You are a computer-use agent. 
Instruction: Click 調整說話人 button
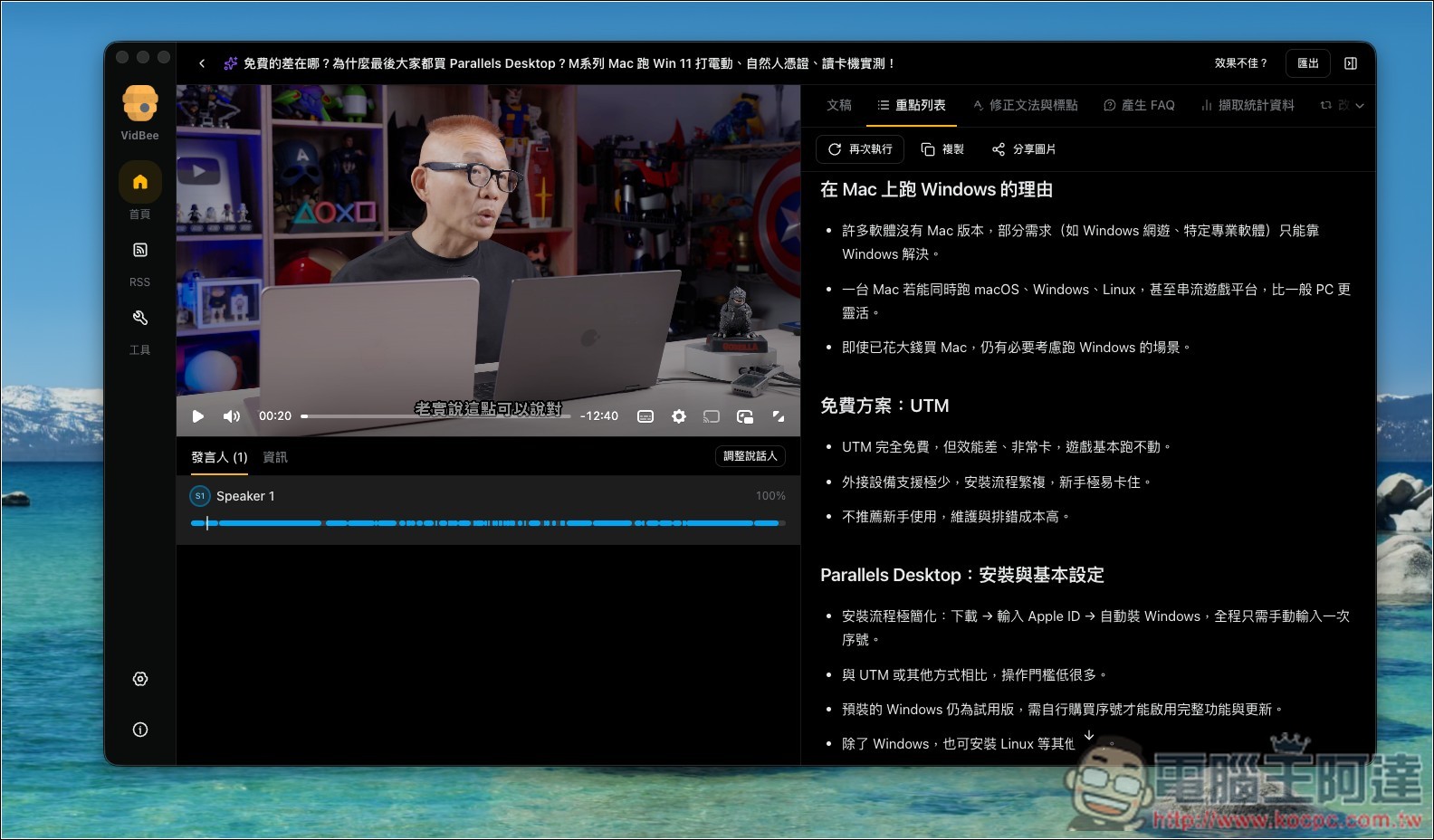[750, 456]
